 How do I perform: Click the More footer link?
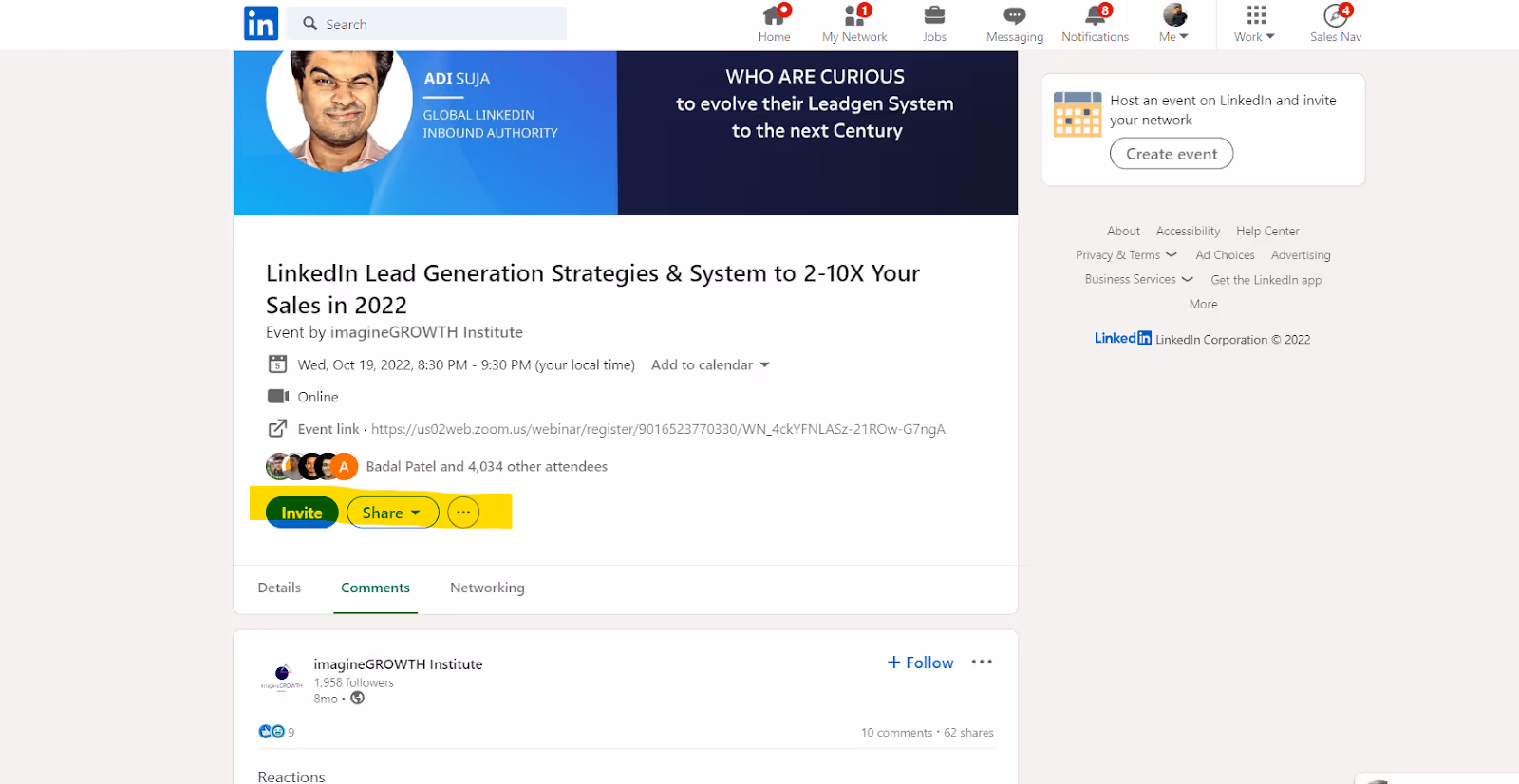tap(1203, 304)
